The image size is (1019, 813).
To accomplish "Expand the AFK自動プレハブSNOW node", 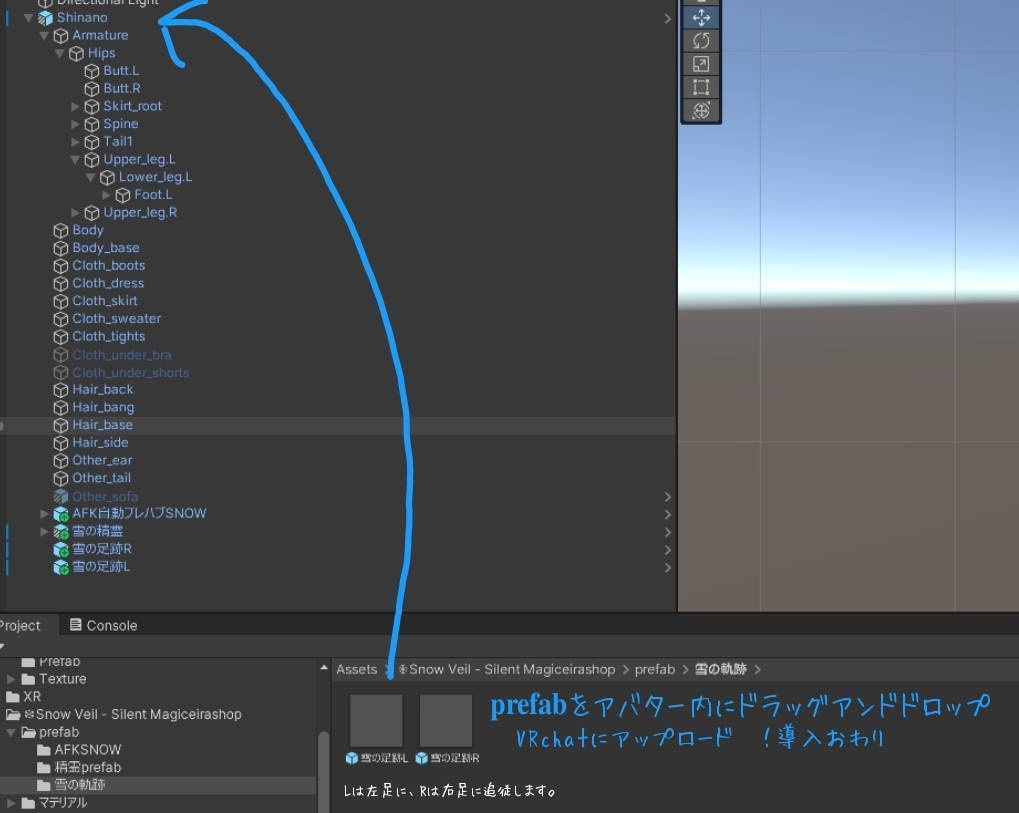I will (x=44, y=514).
